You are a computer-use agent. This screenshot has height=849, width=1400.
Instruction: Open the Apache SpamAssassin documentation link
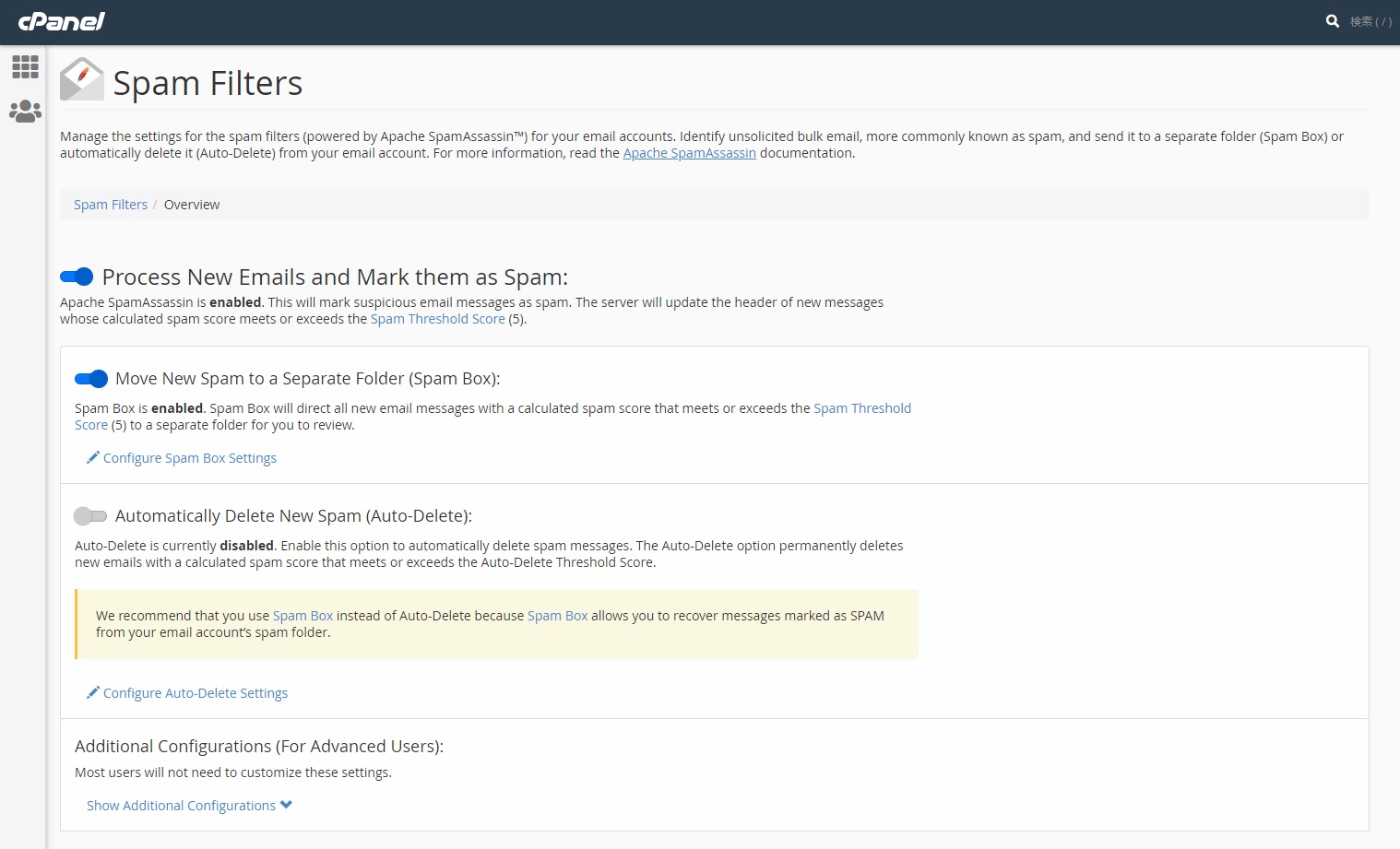689,153
